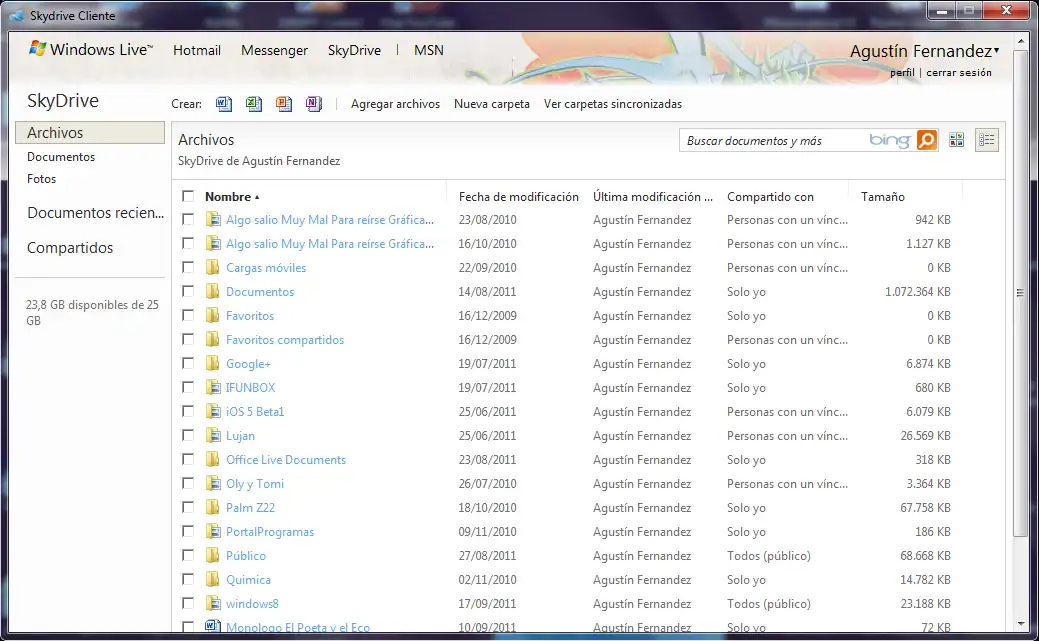Click the 16/10/2010 modification date
The width and height of the screenshot is (1039, 641).
coord(487,244)
